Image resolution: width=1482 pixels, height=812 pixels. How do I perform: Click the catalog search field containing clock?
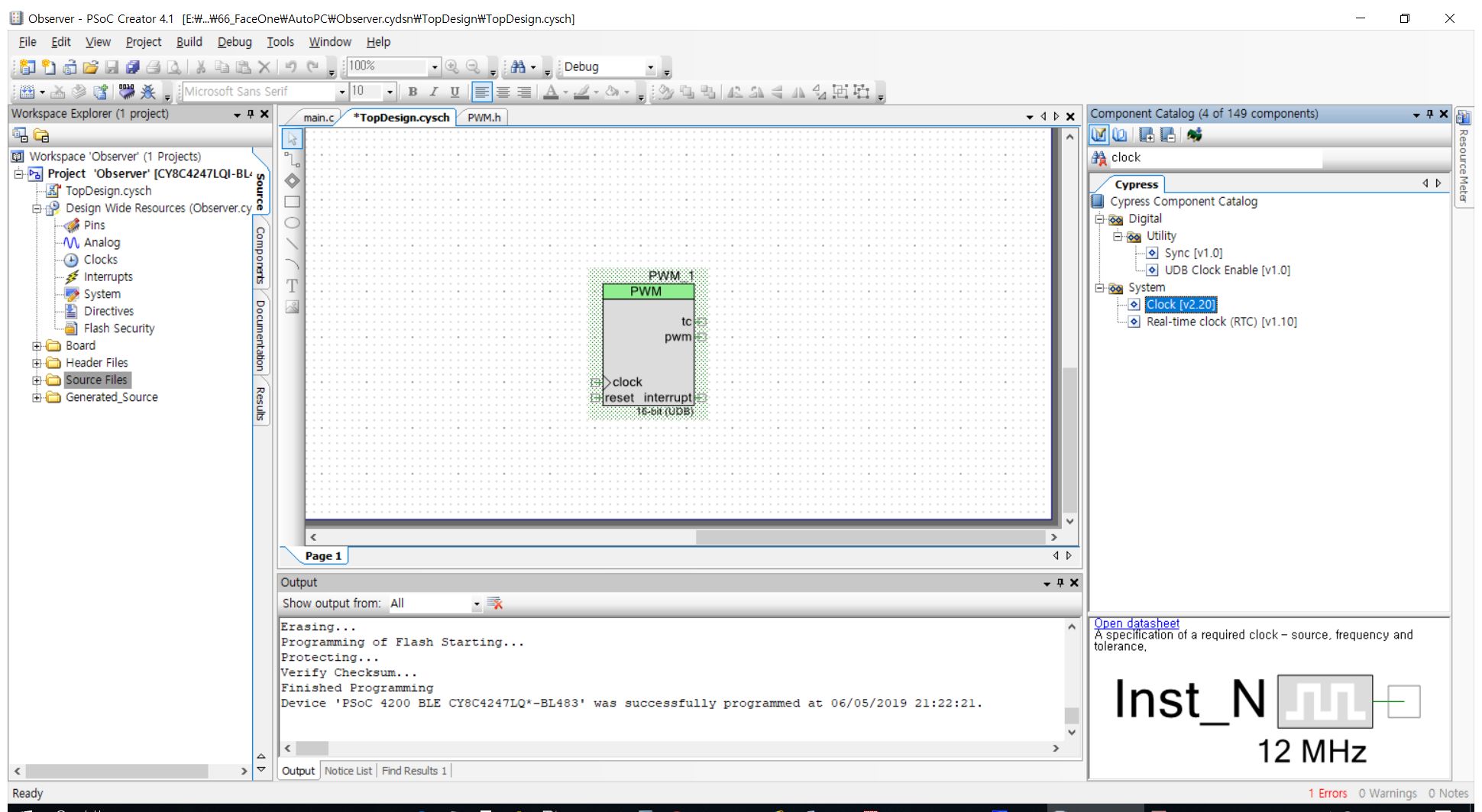point(1215,158)
